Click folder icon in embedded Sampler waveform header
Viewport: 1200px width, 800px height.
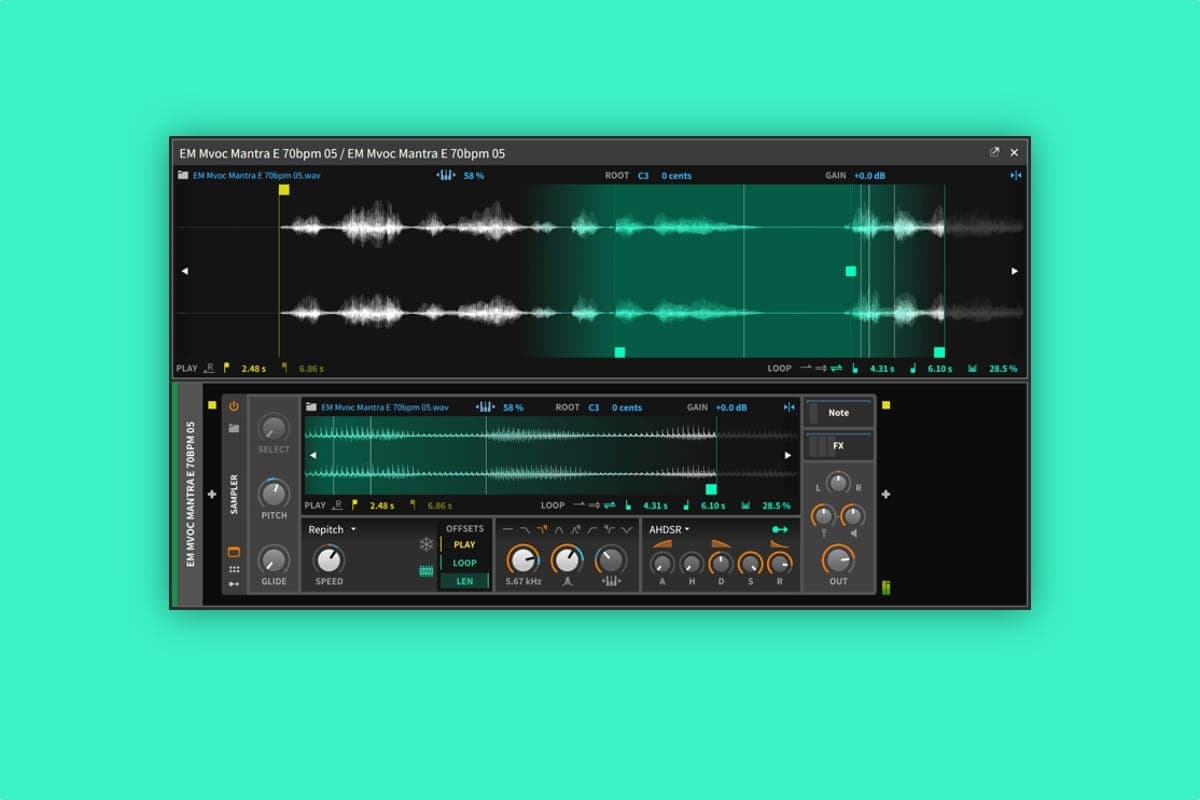pyautogui.click(x=311, y=407)
